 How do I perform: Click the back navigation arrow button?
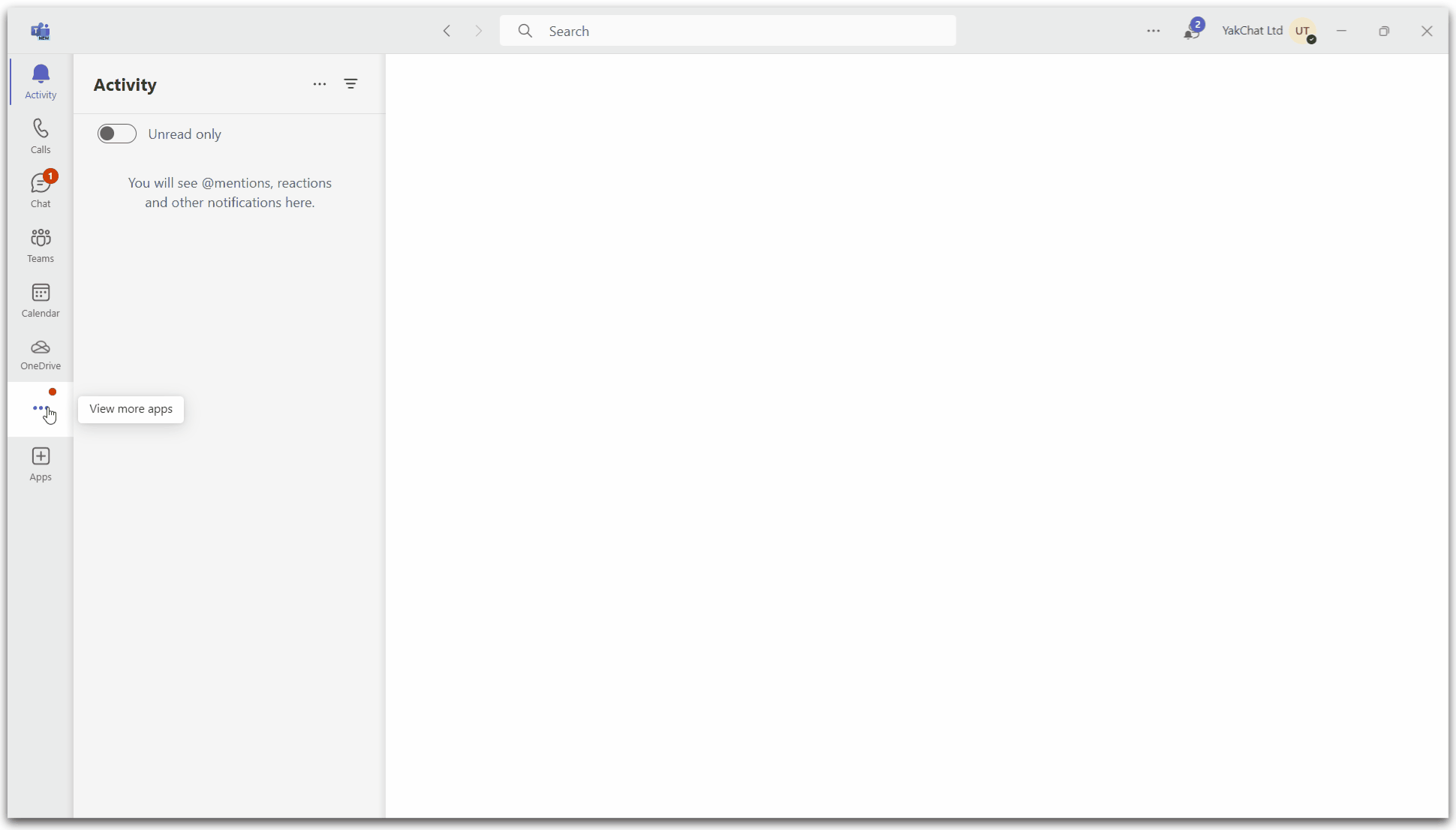click(447, 31)
